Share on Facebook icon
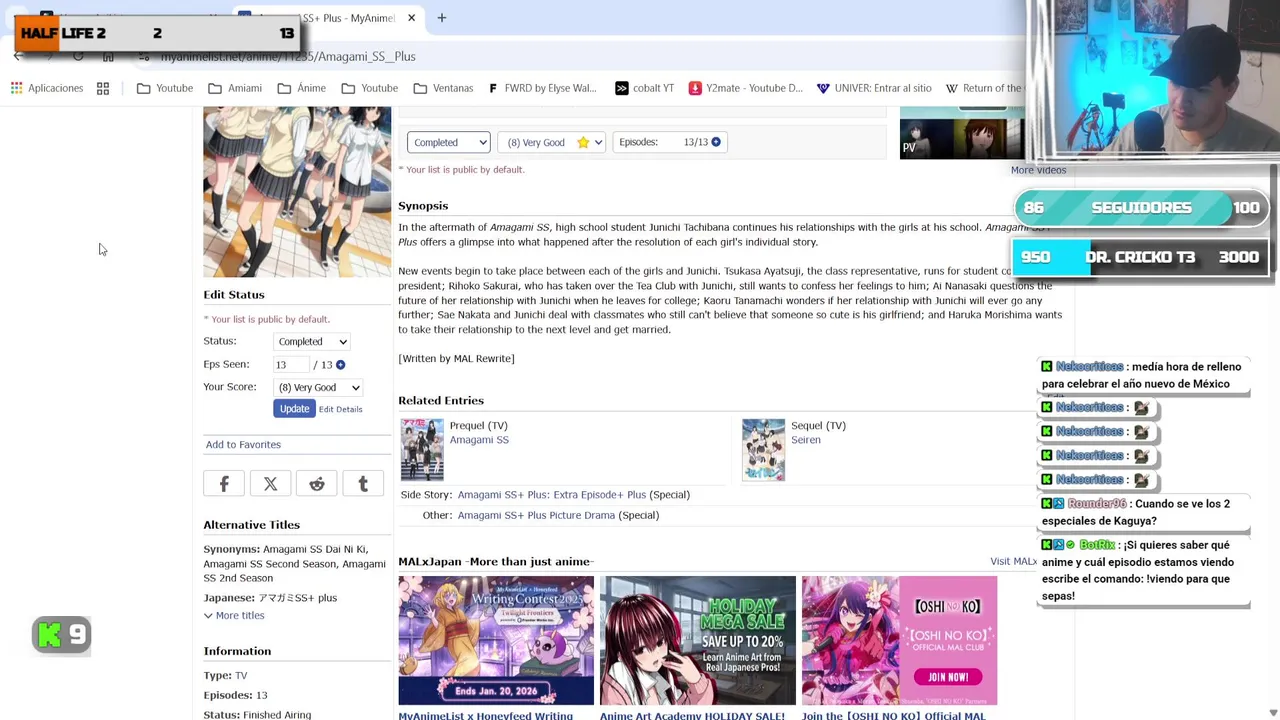This screenshot has height=720, width=1280. (x=224, y=484)
